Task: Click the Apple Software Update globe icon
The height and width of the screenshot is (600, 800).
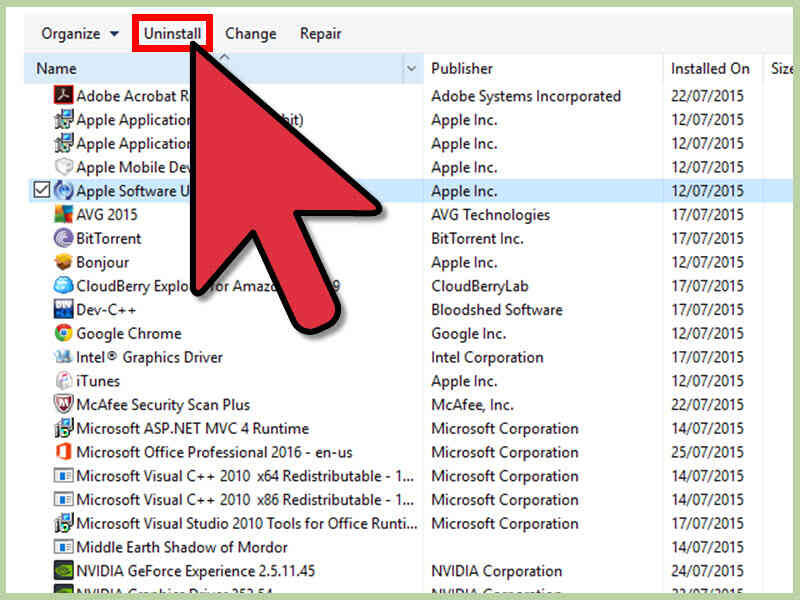Action: [63, 190]
